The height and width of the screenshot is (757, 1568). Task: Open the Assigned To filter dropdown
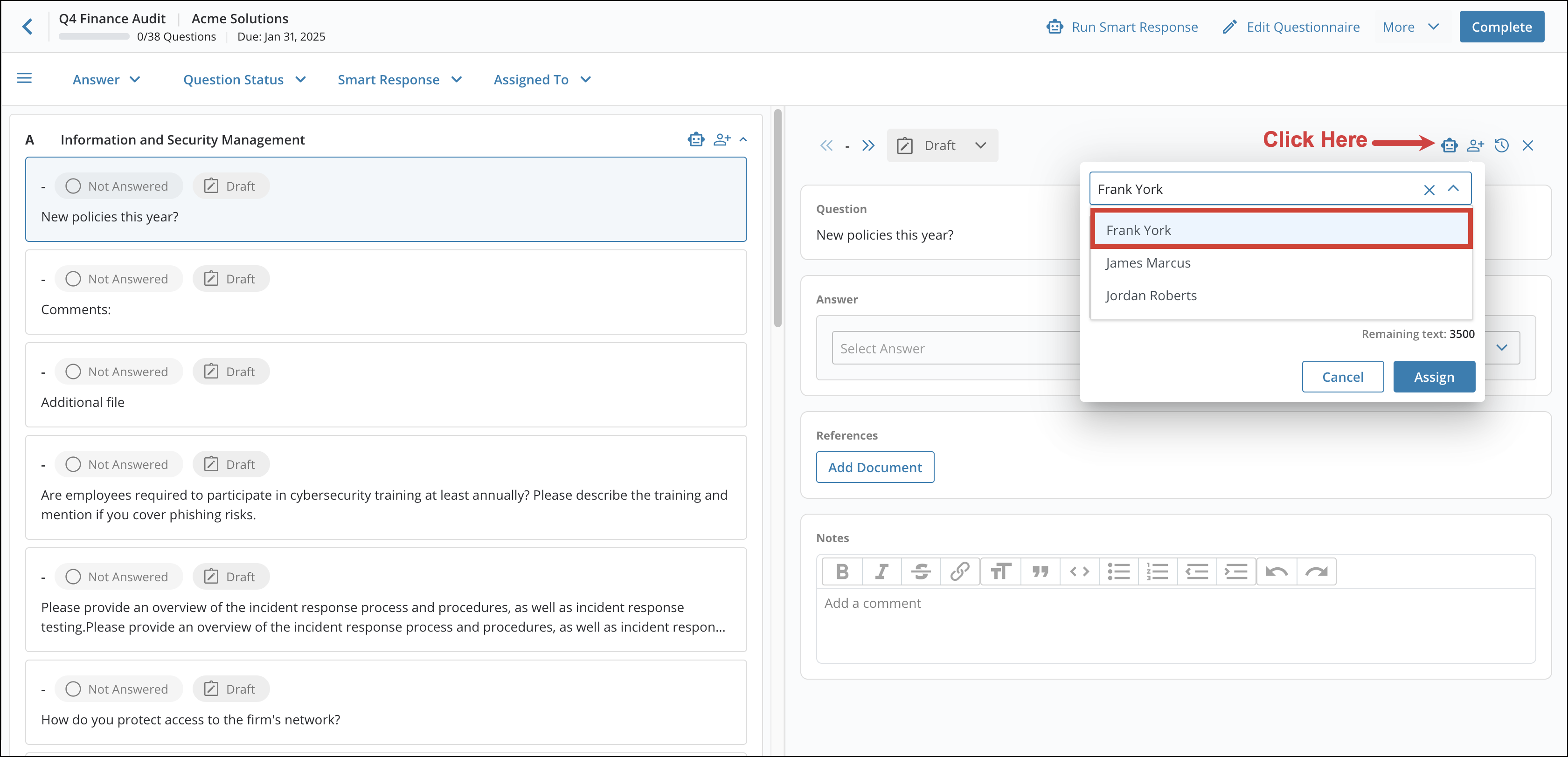click(x=542, y=80)
